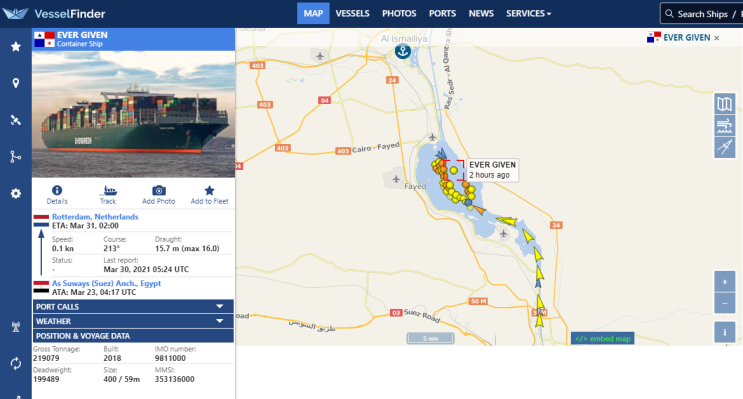Open the VESSELS page
Screen dimensions: 743x399
(x=353, y=13)
